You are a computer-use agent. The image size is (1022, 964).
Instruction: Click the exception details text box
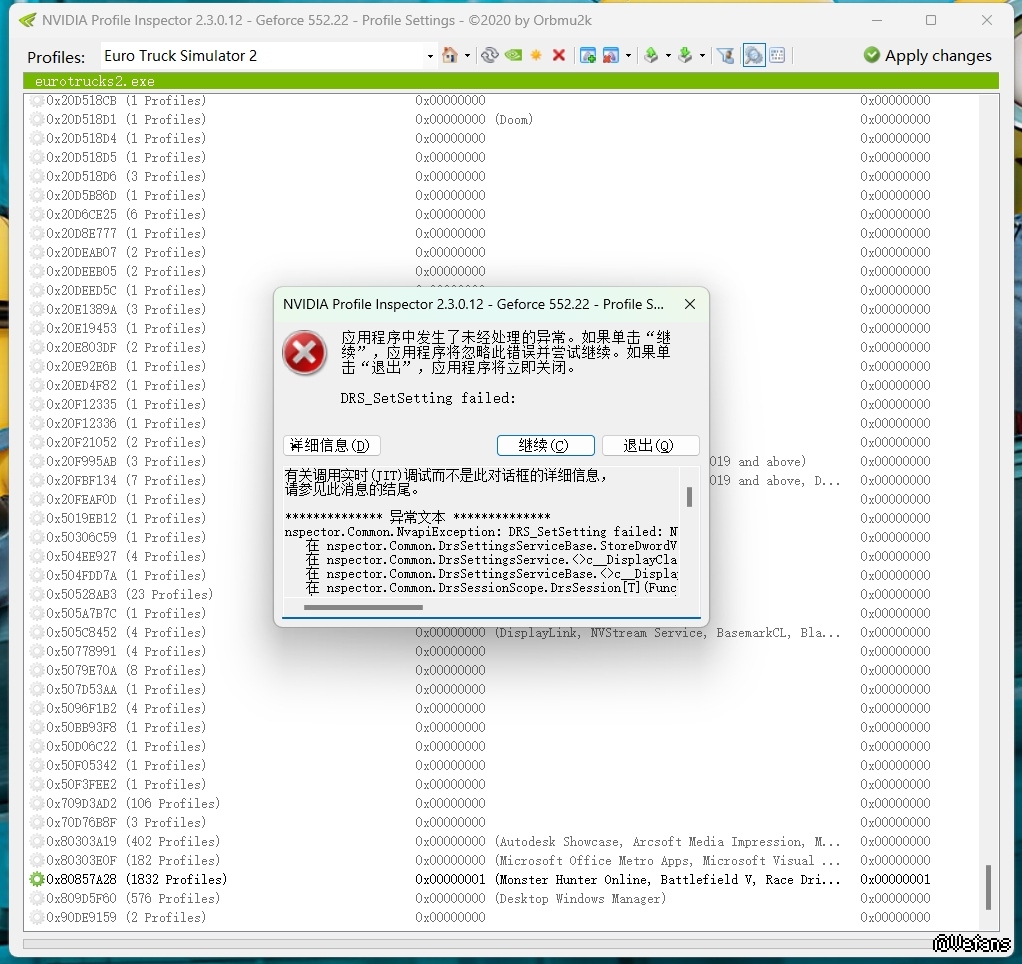coord(481,533)
